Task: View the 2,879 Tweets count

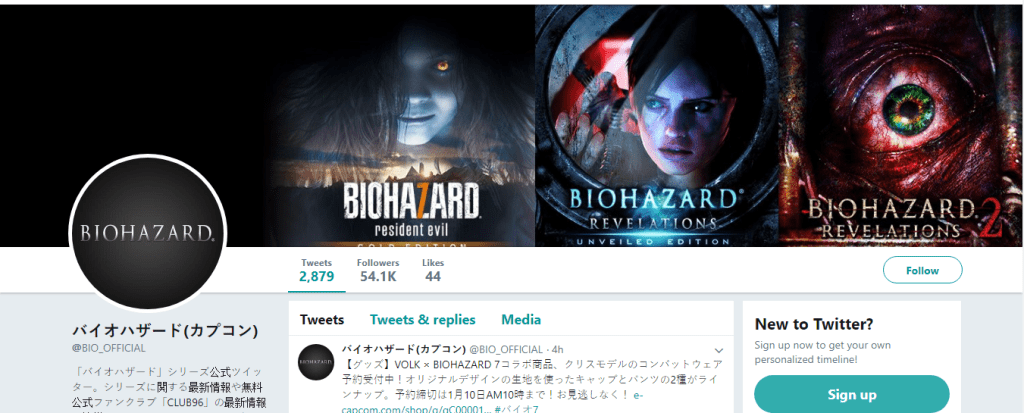Action: [317, 270]
